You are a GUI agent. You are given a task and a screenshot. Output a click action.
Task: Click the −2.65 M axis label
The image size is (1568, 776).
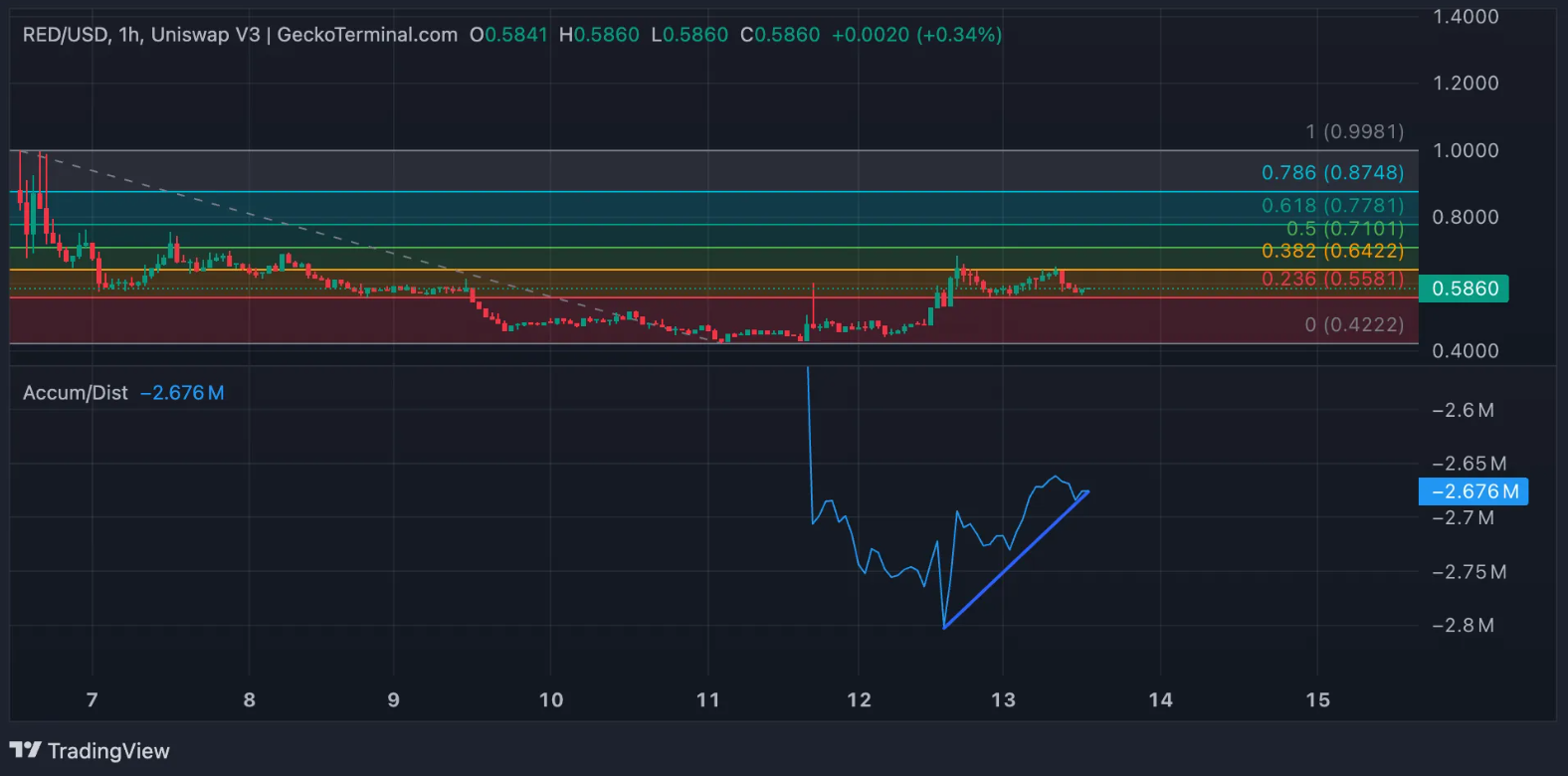coord(1469,464)
